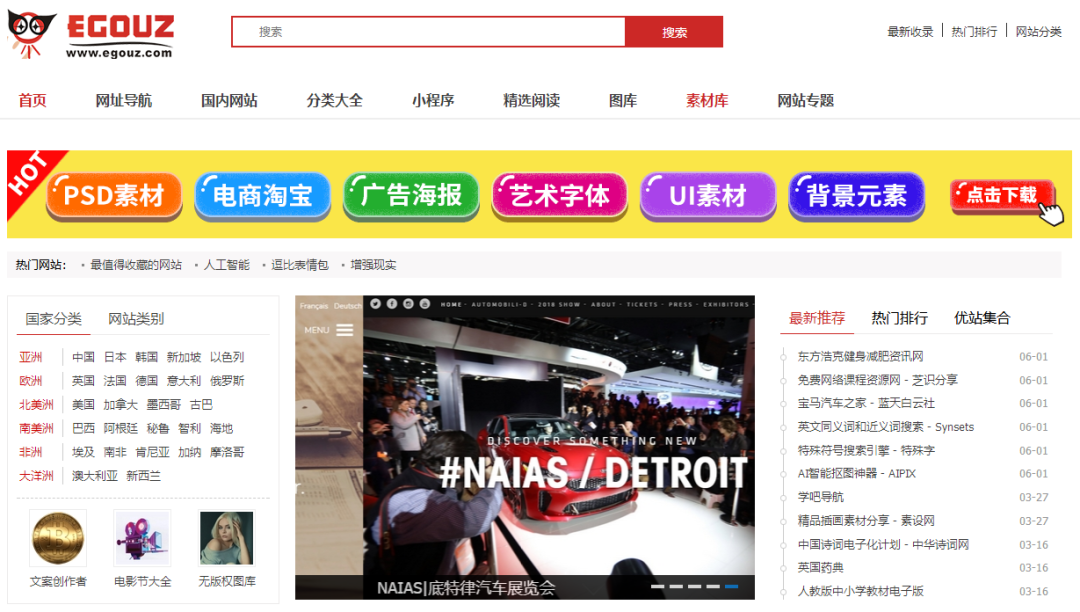The image size is (1080, 612).
Task: Select 日本 under the 亚洲 category
Action: tap(115, 357)
